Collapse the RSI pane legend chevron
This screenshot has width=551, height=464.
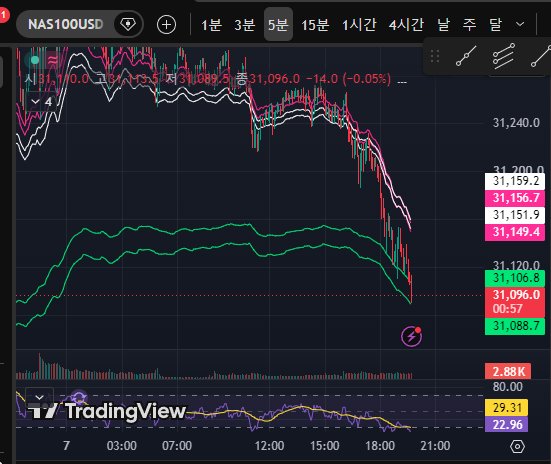(x=40, y=397)
